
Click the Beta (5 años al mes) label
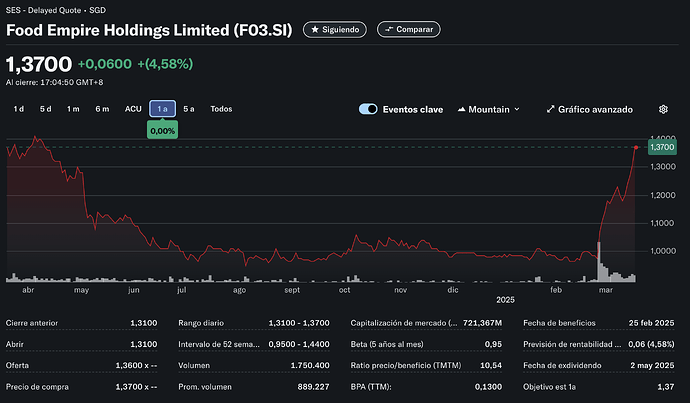pos(387,344)
